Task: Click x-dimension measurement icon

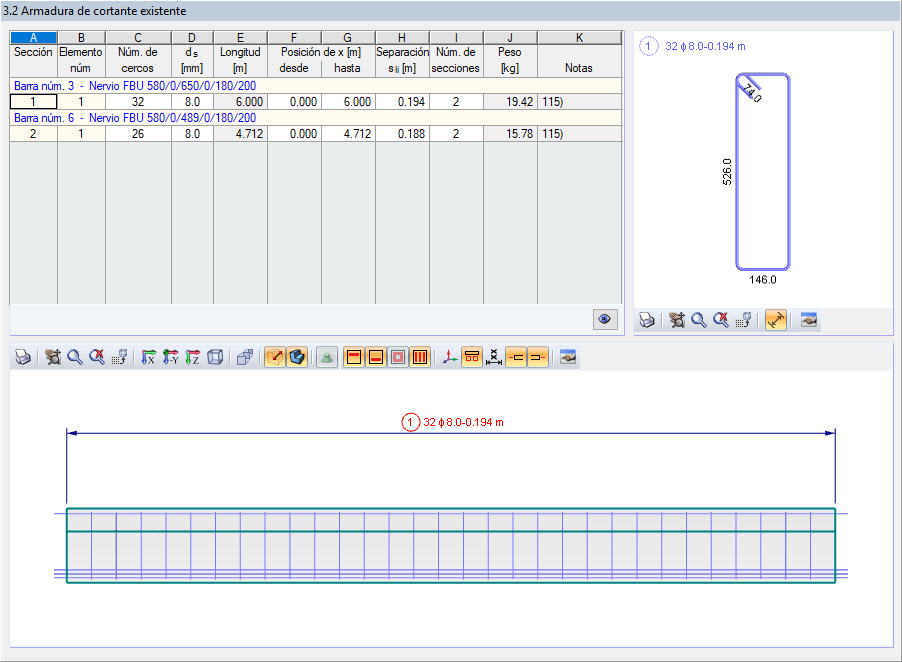Action: [x=494, y=357]
